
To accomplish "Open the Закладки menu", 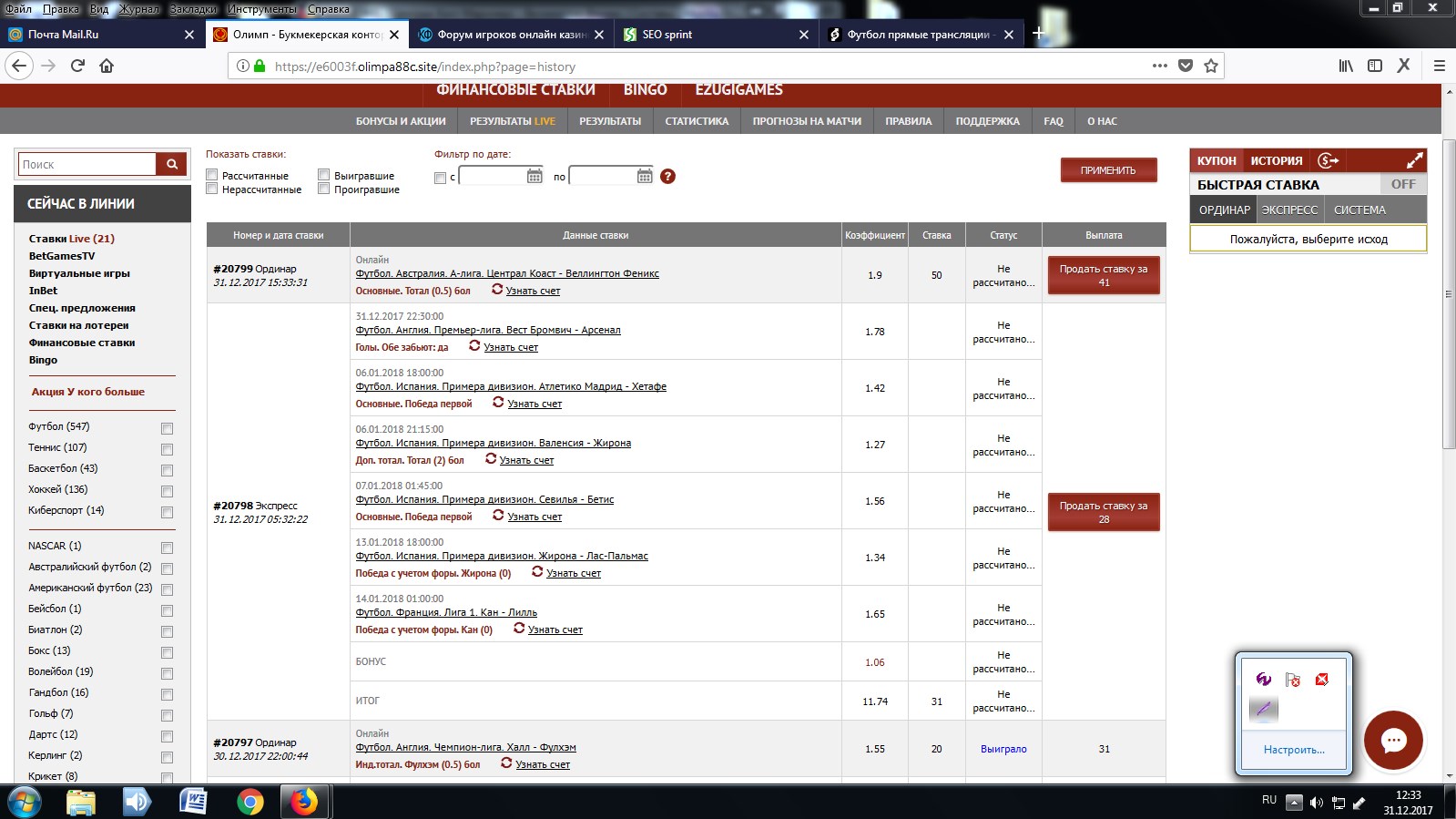I will (x=193, y=8).
